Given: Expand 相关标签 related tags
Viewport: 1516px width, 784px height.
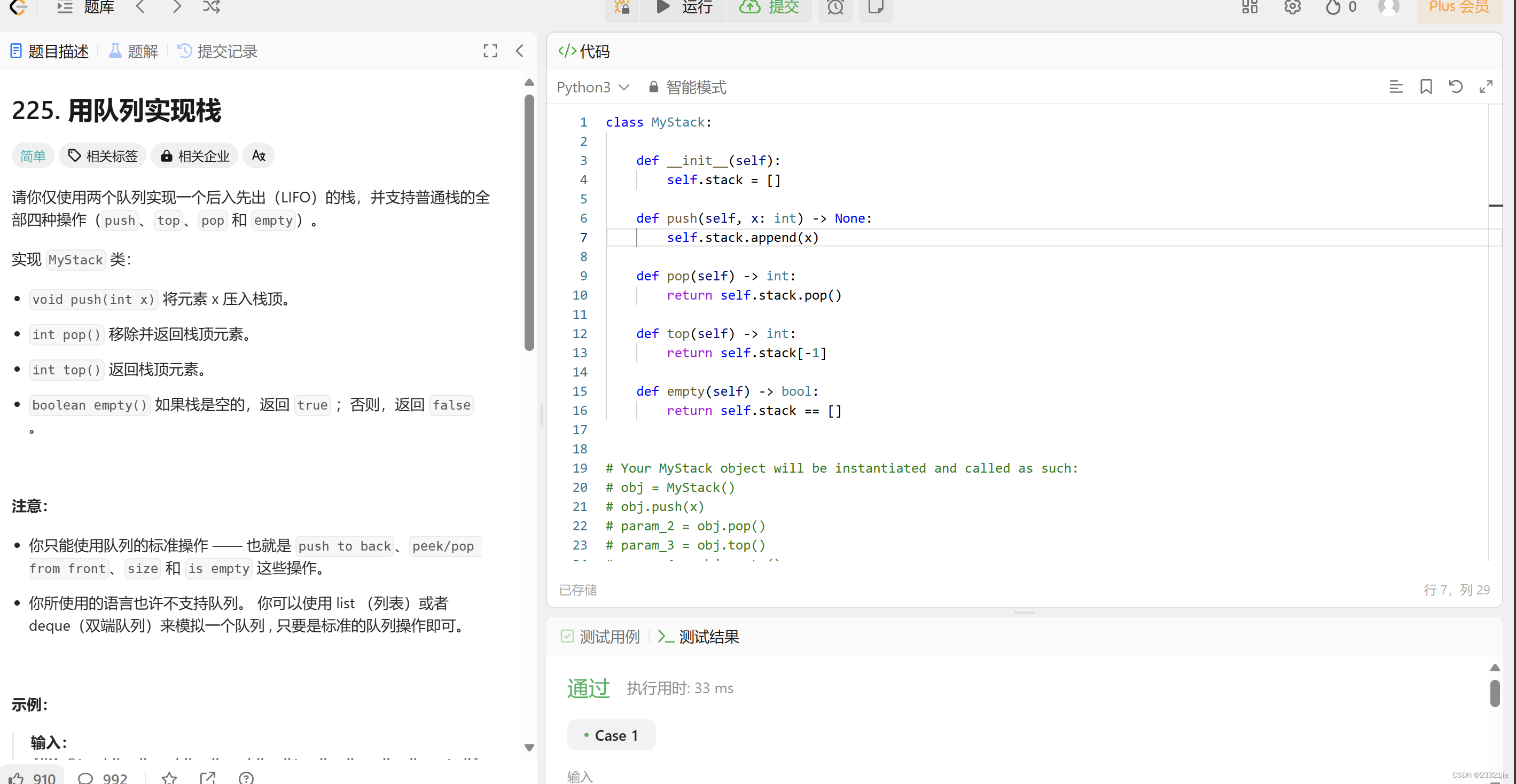Looking at the screenshot, I should tap(103, 156).
